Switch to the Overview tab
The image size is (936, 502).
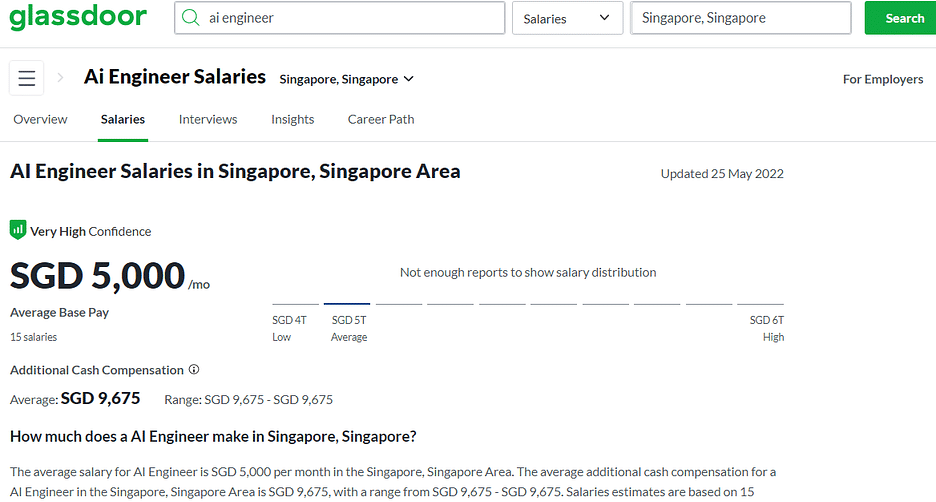click(41, 119)
